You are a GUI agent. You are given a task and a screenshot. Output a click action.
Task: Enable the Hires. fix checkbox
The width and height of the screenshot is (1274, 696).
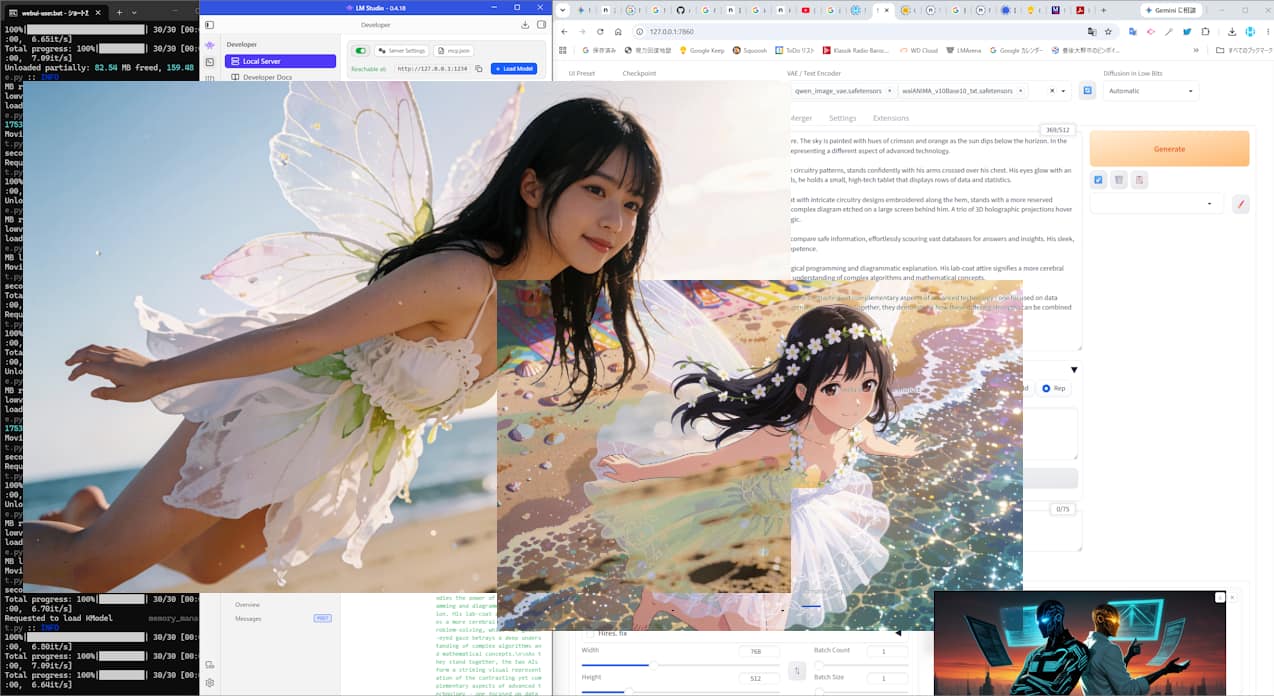point(590,633)
